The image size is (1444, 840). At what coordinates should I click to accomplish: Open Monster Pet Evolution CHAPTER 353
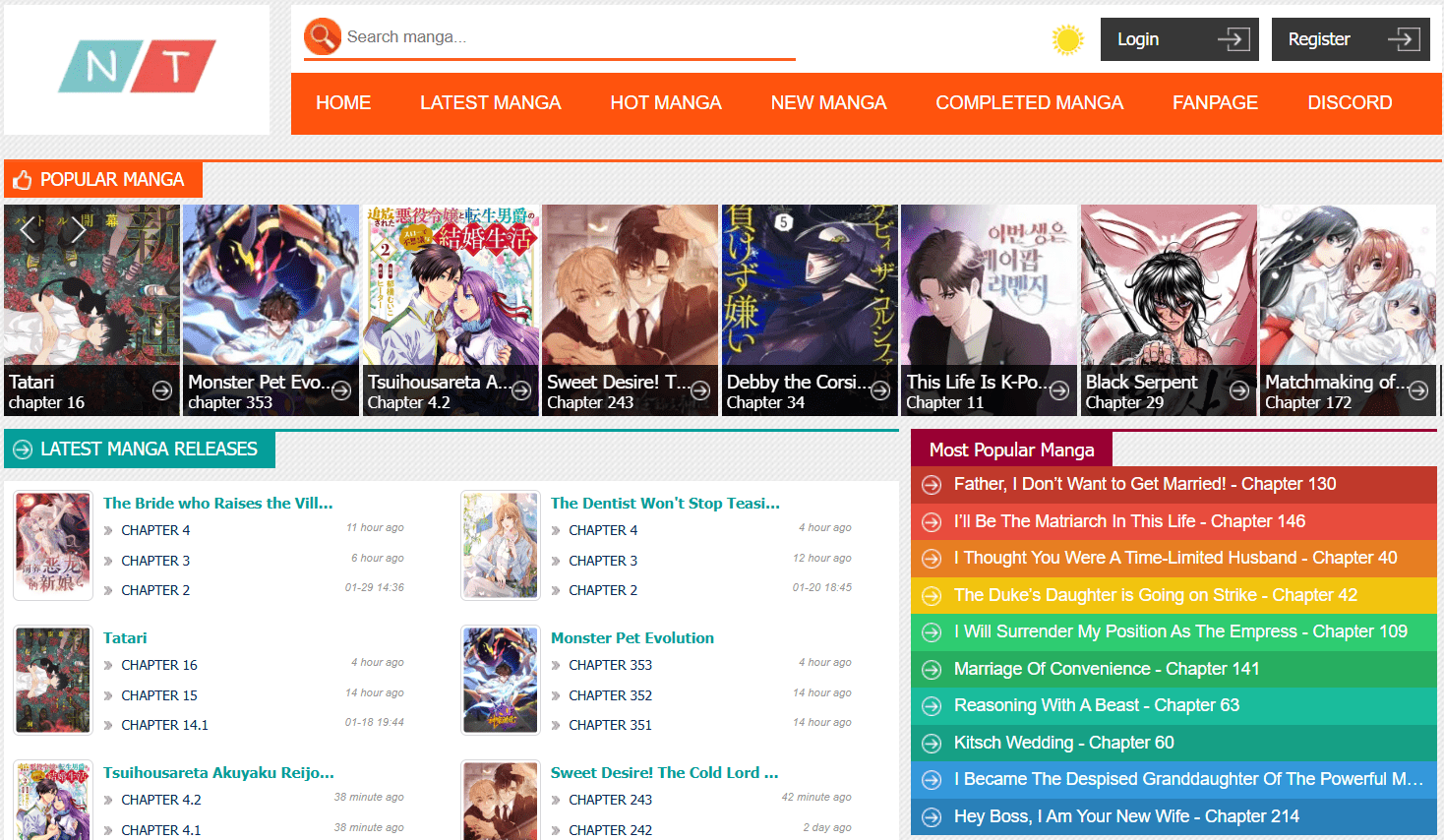point(610,665)
